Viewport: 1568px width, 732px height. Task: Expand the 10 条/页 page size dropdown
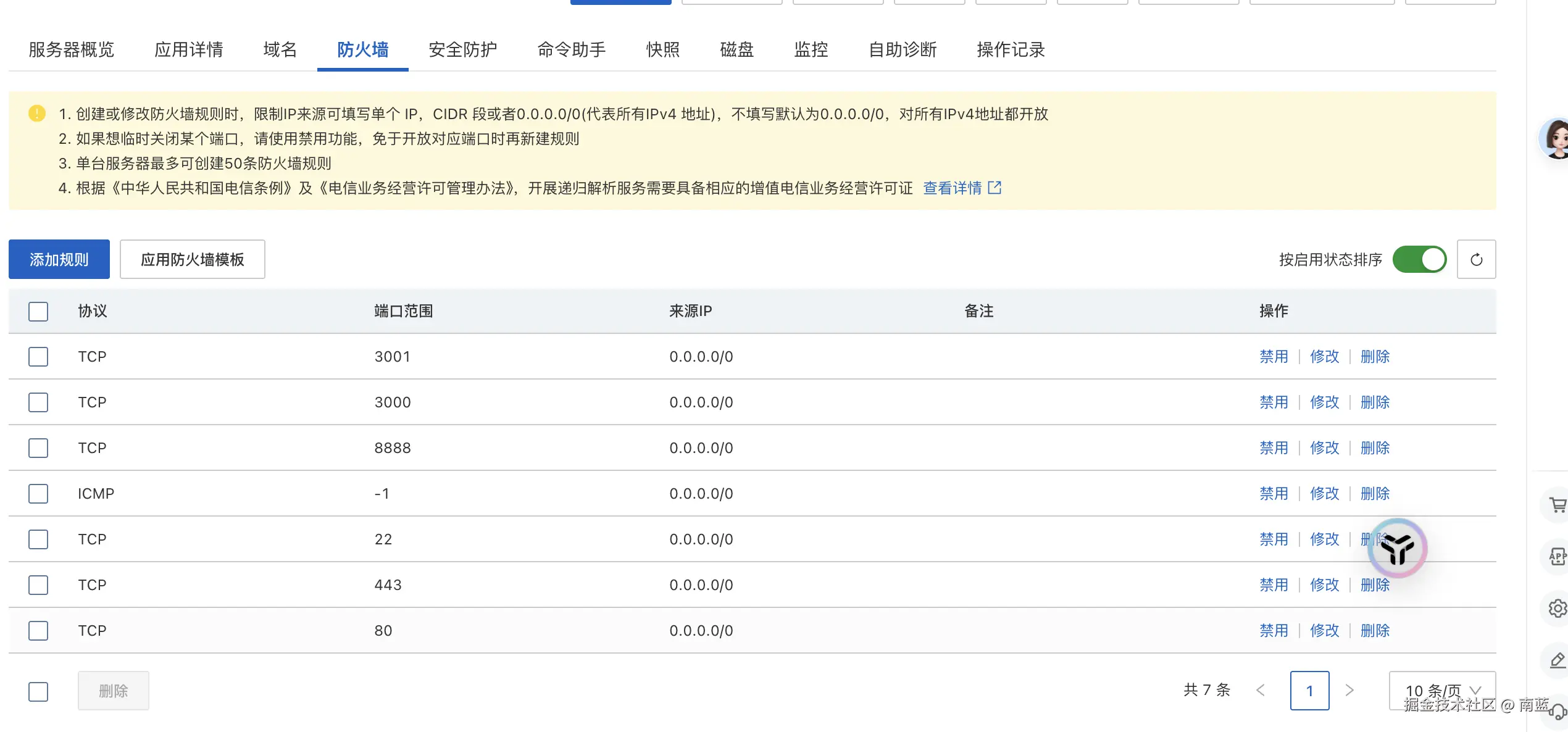[1441, 691]
